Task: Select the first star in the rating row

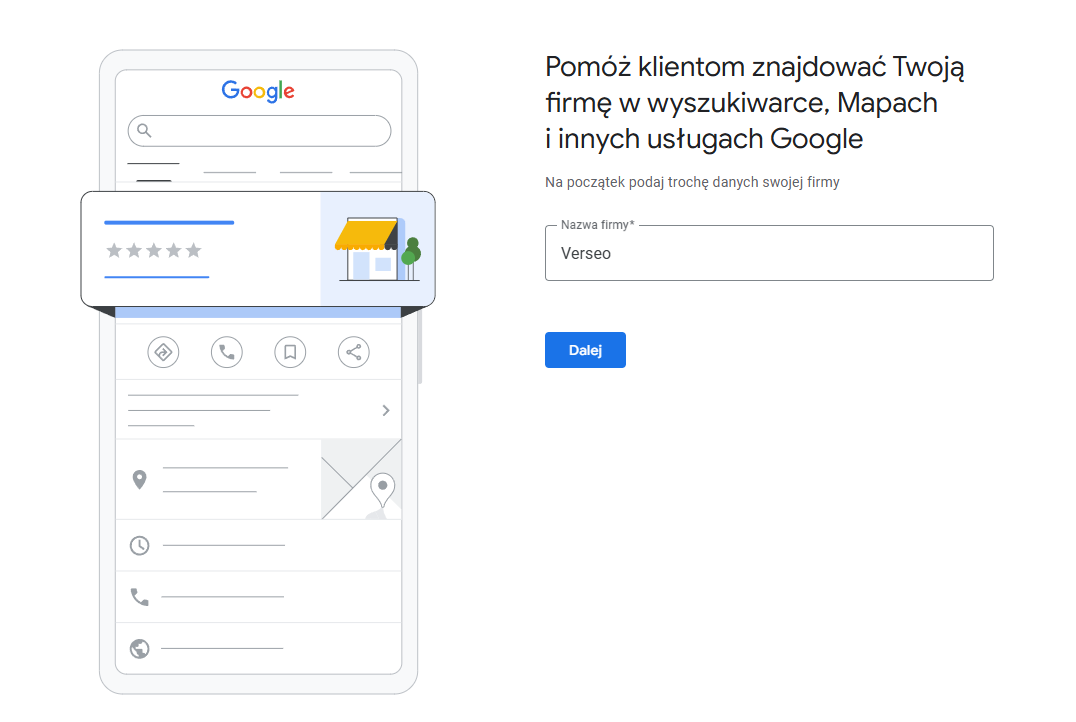Action: tap(112, 251)
